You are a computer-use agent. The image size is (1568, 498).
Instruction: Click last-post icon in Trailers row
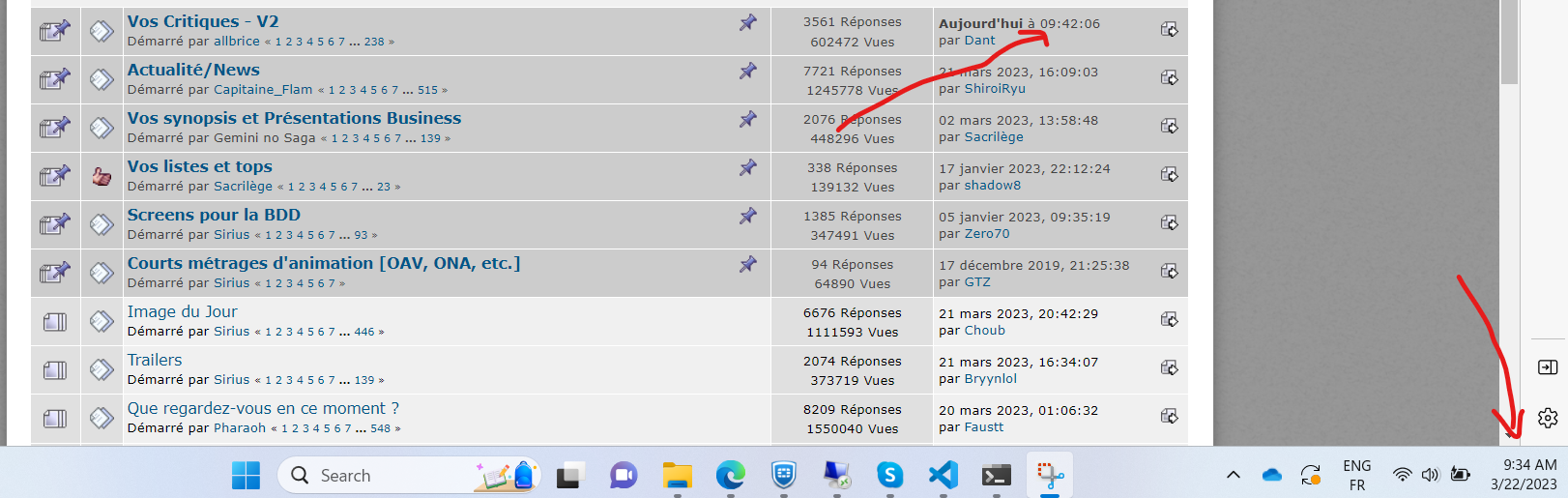click(1170, 368)
